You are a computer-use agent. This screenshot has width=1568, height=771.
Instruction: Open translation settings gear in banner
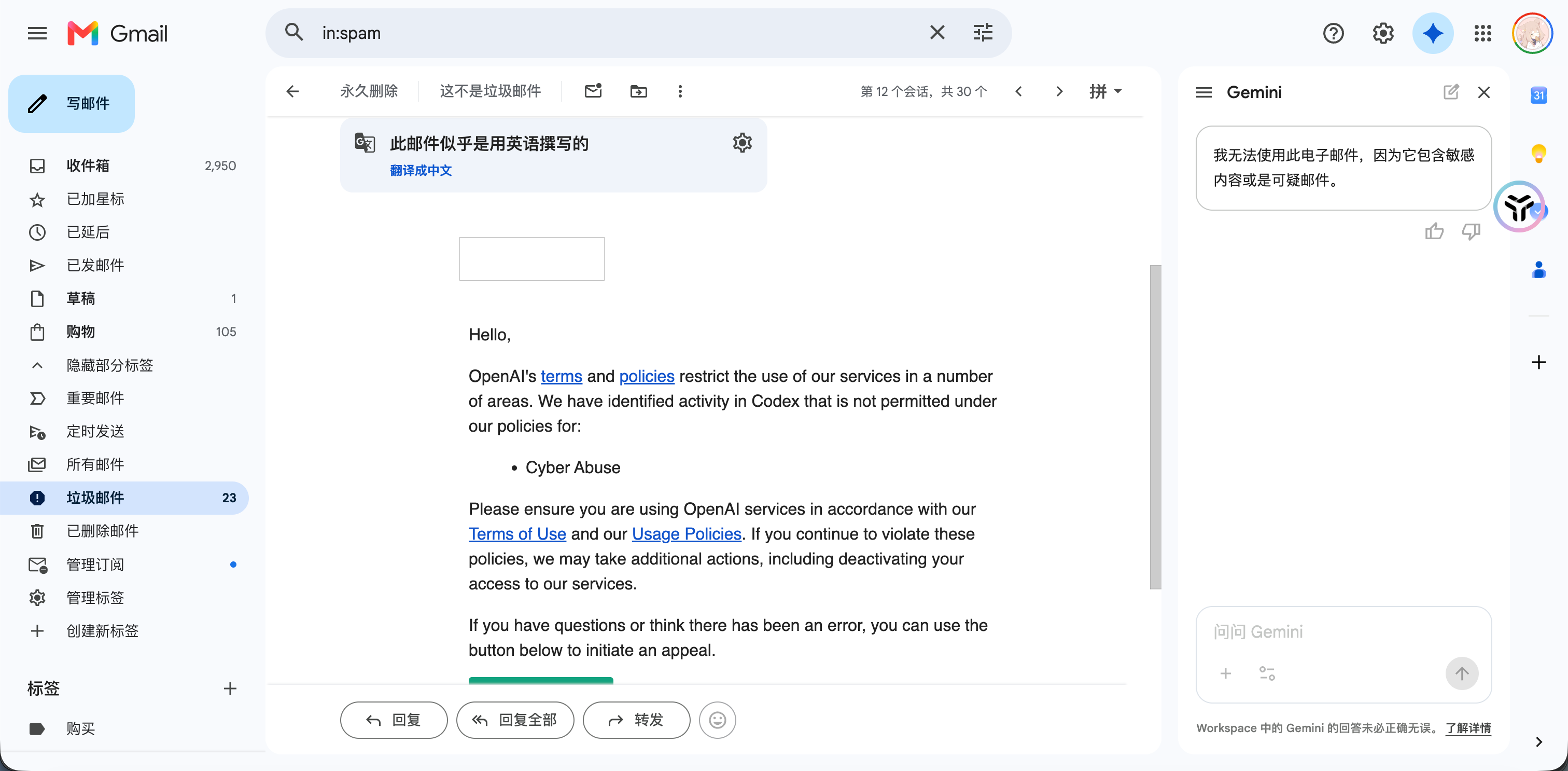tap(743, 143)
